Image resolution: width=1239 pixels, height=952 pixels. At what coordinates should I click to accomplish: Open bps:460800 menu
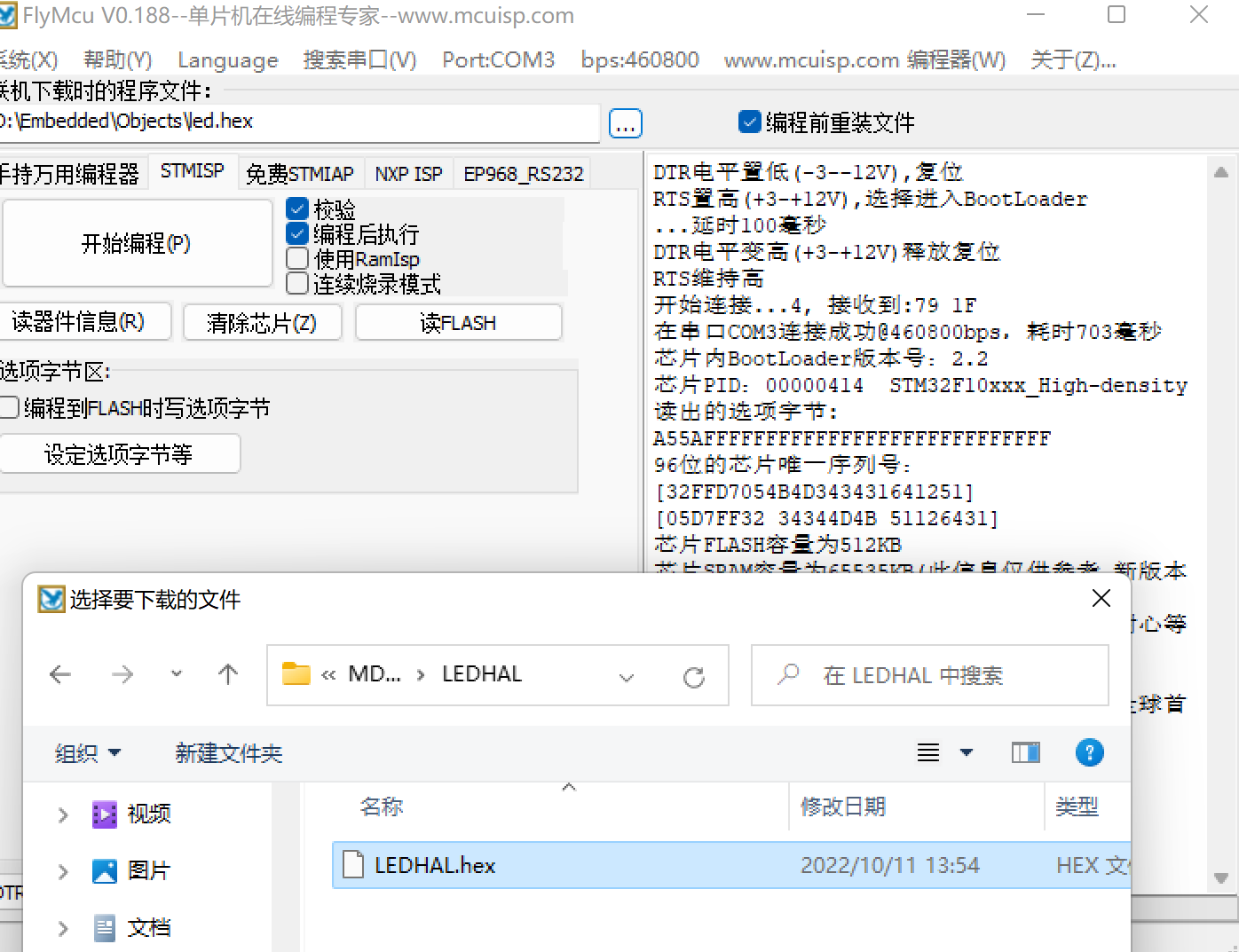(x=640, y=59)
